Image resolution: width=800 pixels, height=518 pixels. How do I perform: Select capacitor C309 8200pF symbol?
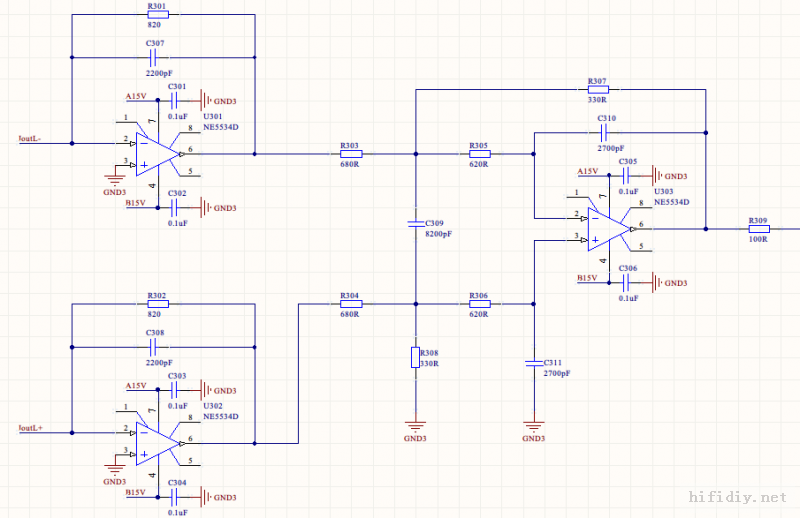pos(416,224)
